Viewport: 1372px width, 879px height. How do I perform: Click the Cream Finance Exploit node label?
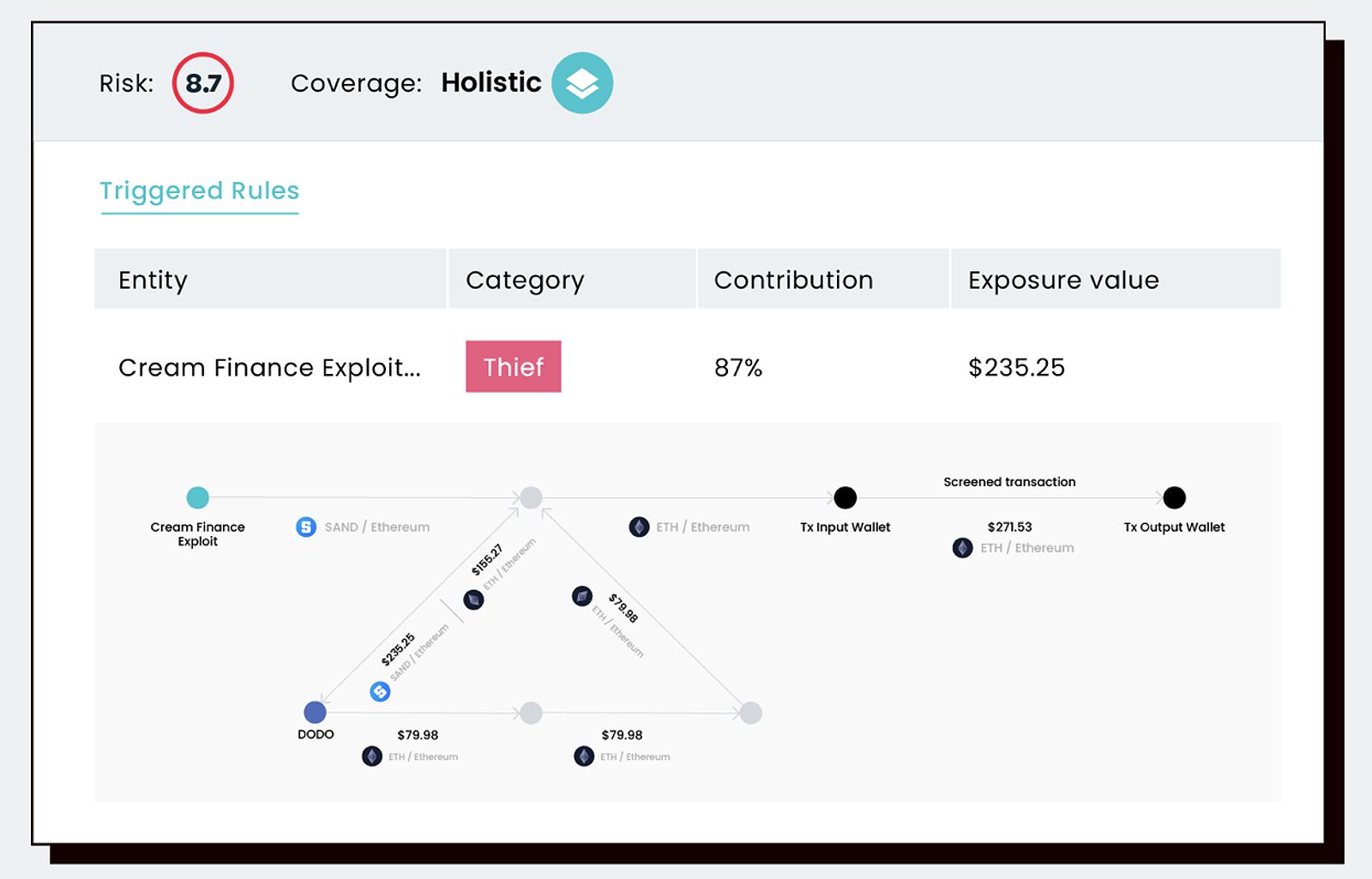(x=198, y=534)
